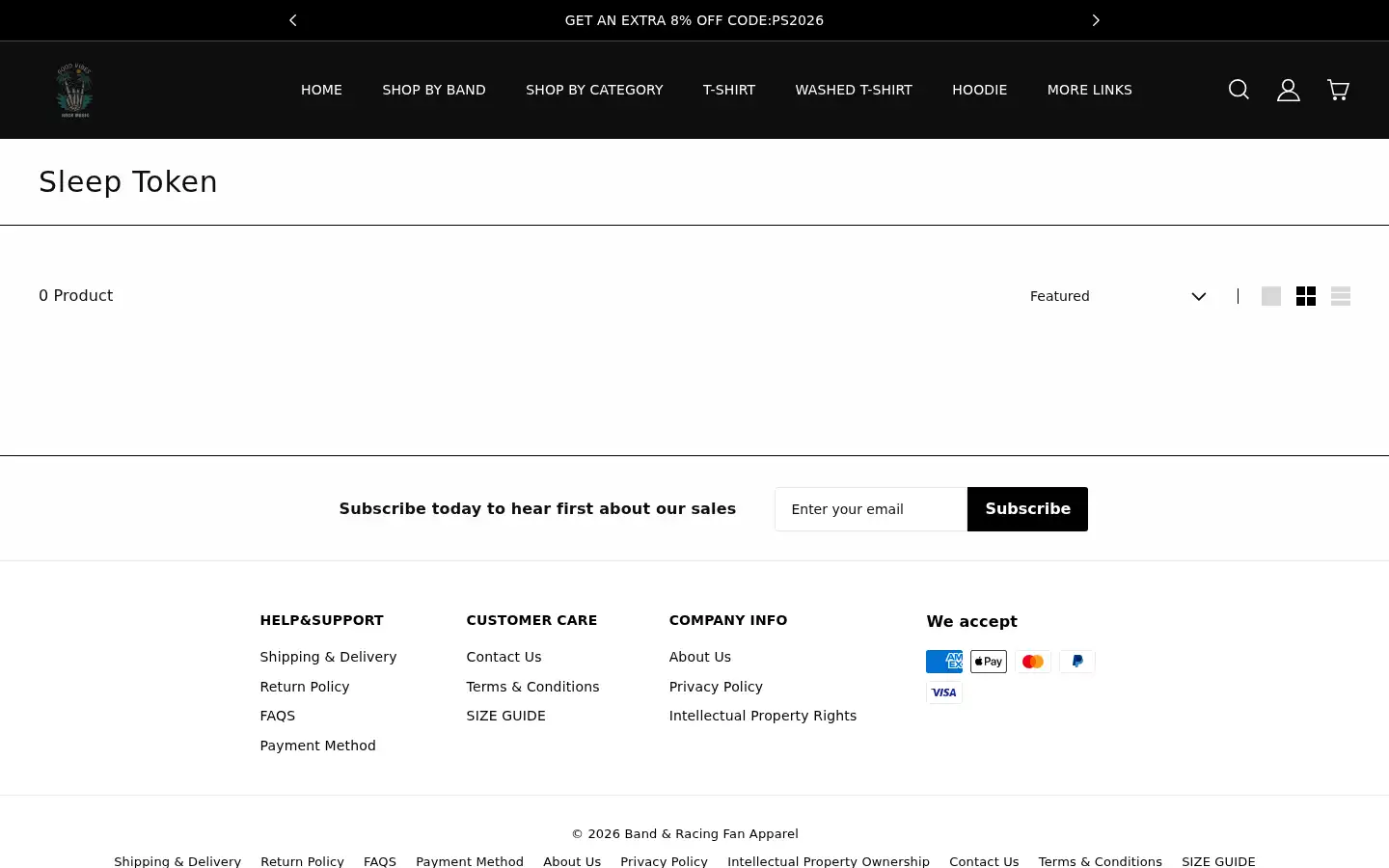The image size is (1389, 868).
Task: Open Intellectual Property Rights link
Action: (763, 716)
